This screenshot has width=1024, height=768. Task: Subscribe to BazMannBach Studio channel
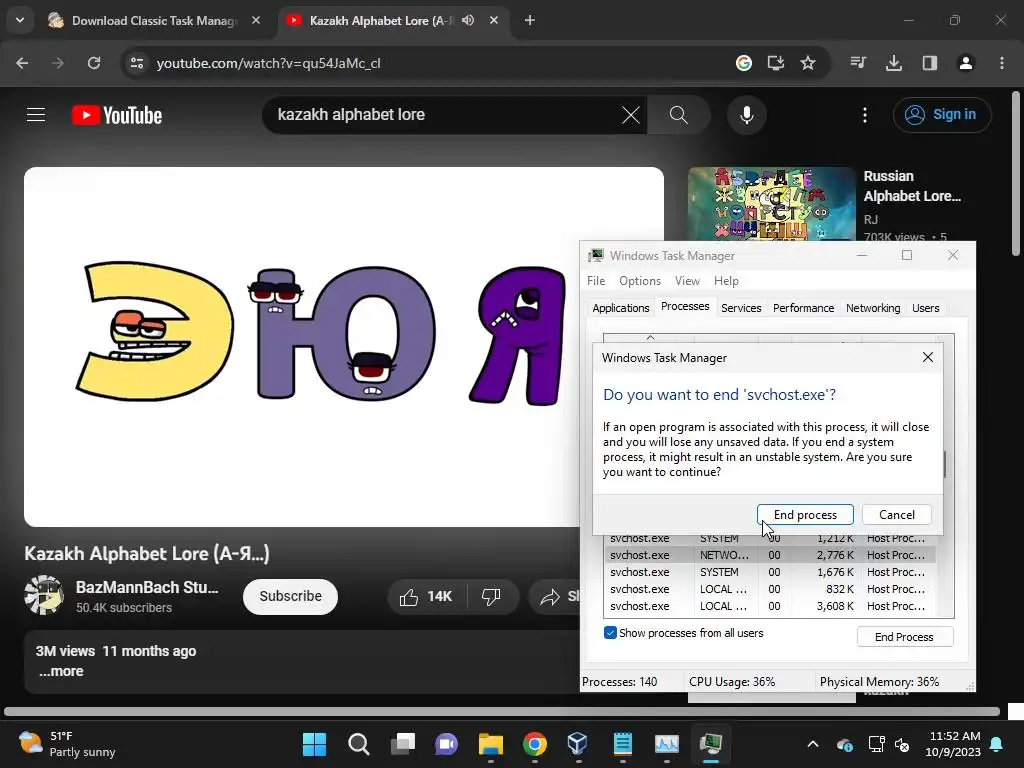290,596
